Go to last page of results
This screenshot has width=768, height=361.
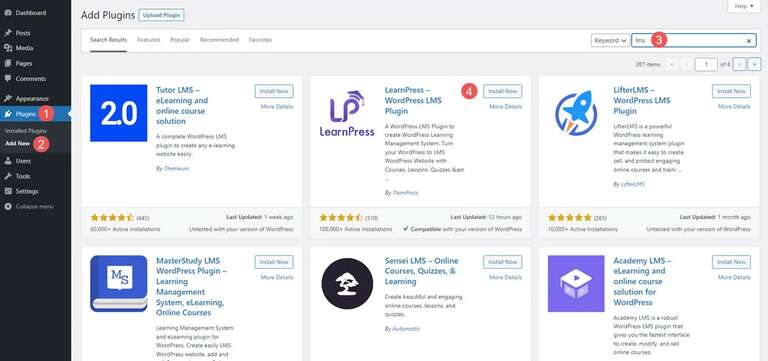click(754, 64)
